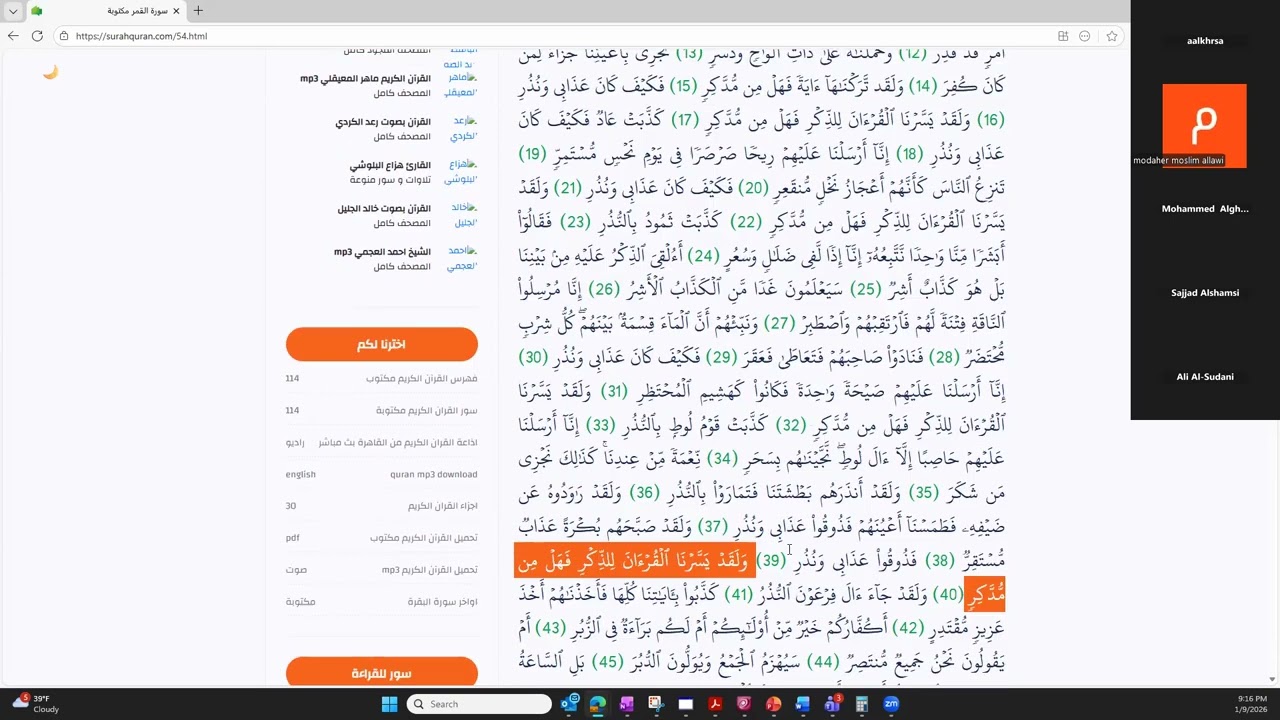
Task: Toggle dark mode with the moon icon
Action: 51,72
